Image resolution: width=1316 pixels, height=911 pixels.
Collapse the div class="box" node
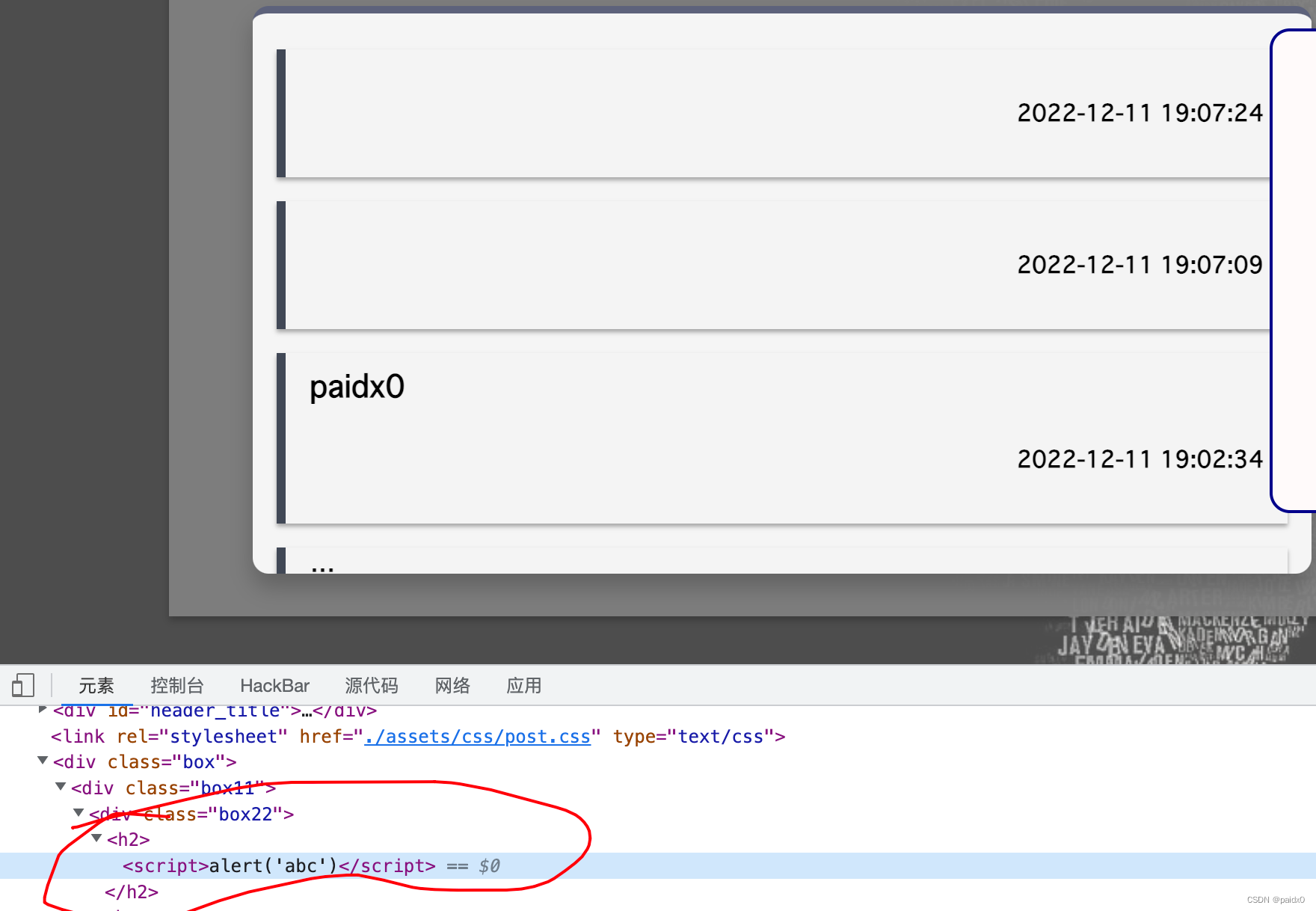[43, 761]
